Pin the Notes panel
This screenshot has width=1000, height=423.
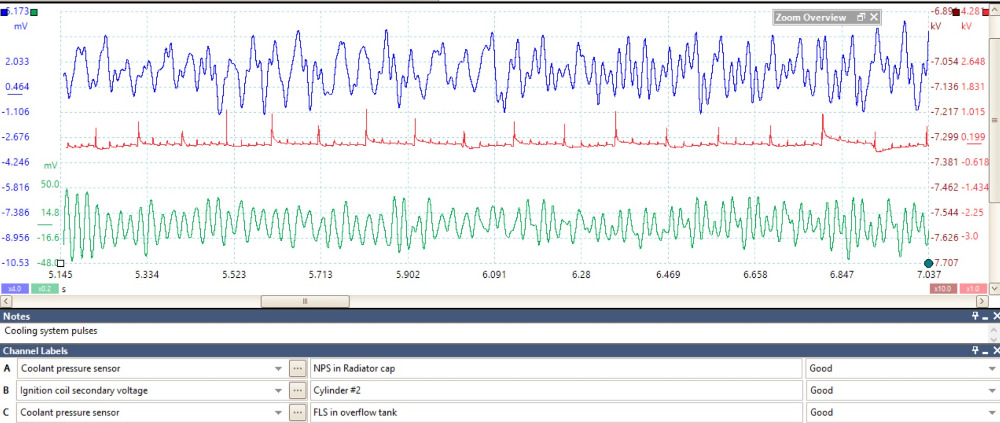980,315
